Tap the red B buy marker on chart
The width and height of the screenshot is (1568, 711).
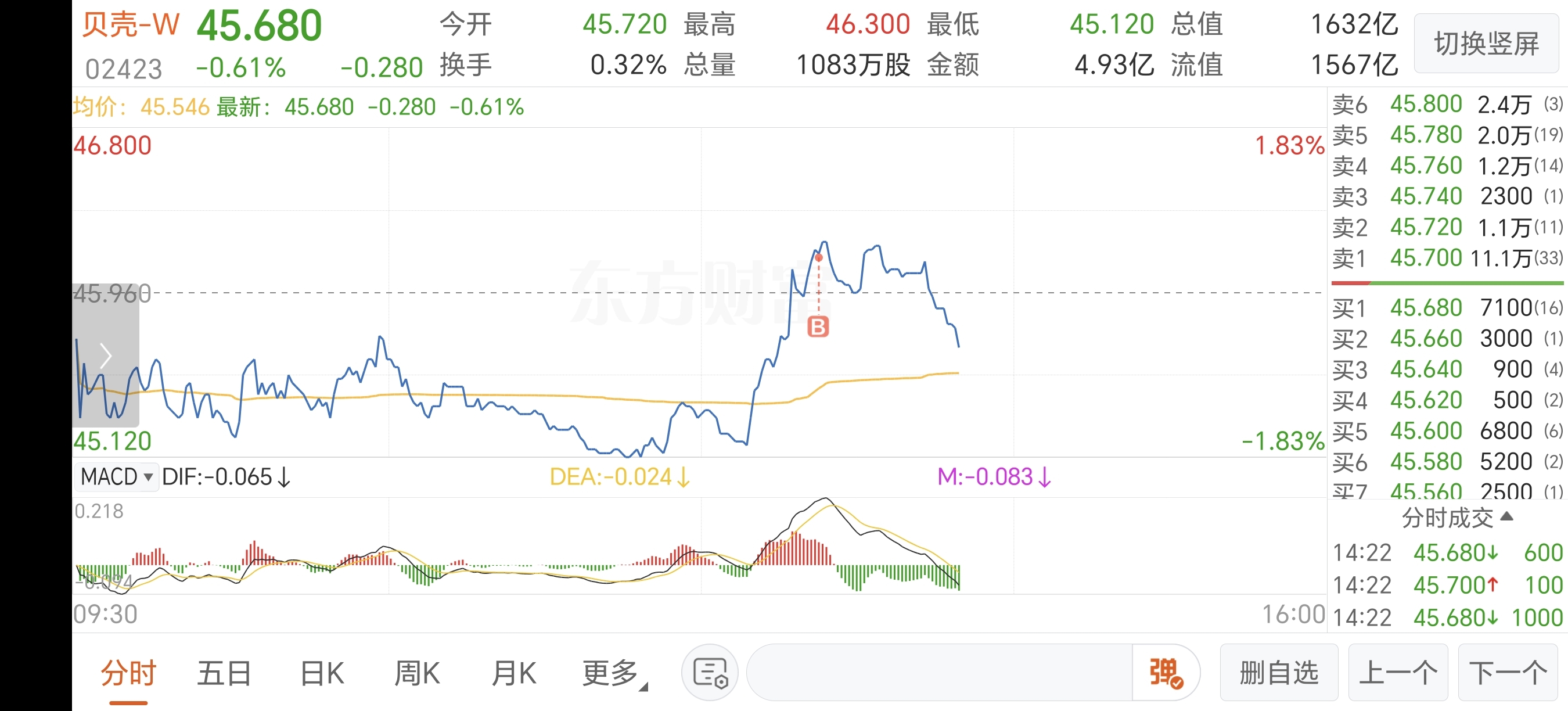(818, 327)
